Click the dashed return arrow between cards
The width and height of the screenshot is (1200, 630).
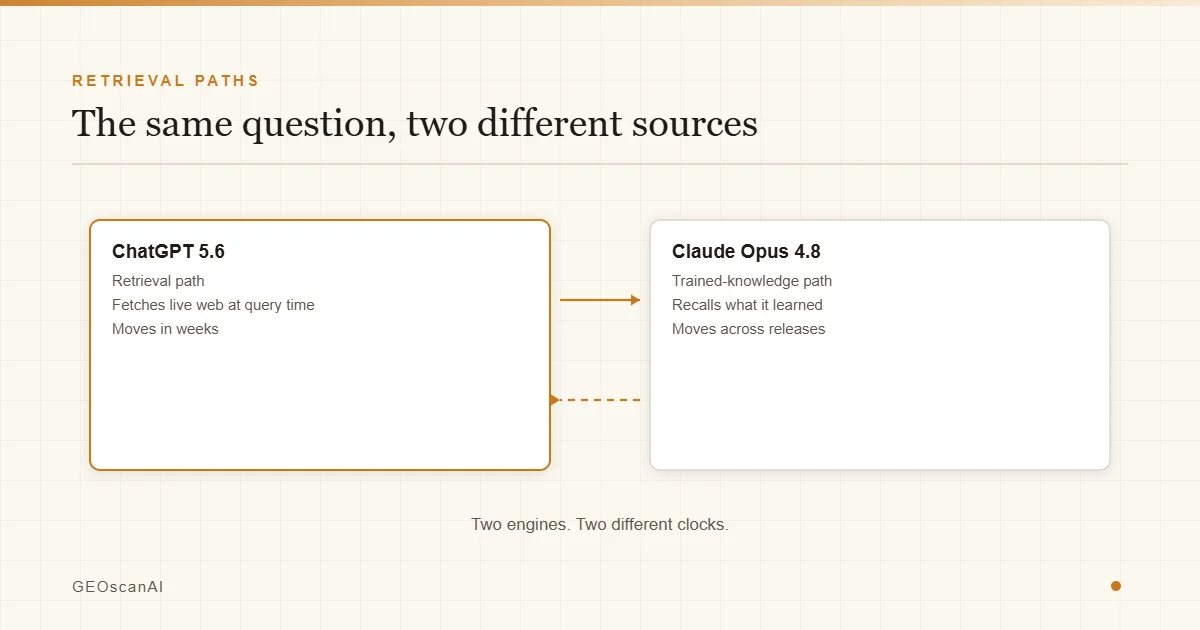click(x=595, y=400)
